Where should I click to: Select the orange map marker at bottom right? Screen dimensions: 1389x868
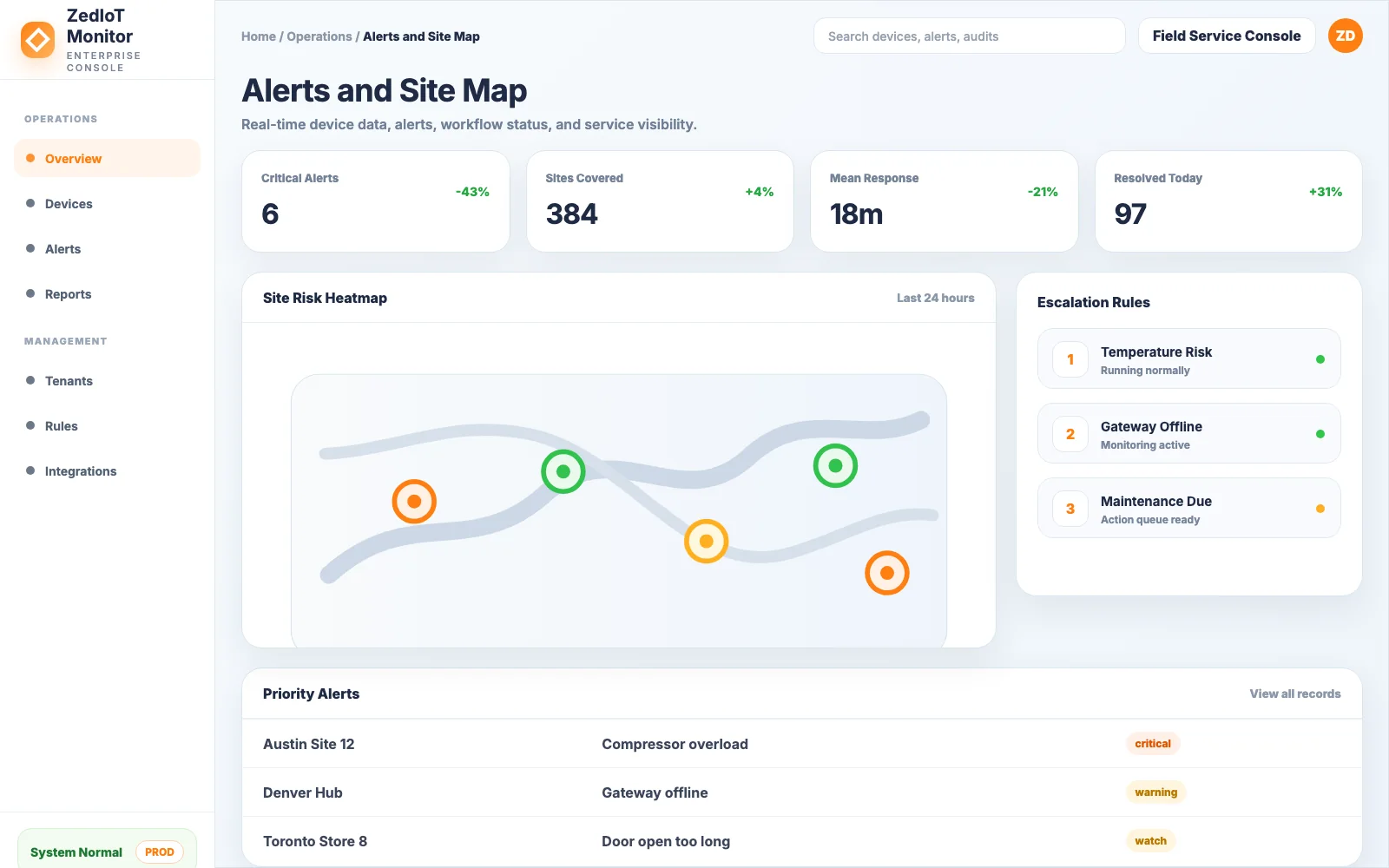(886, 573)
